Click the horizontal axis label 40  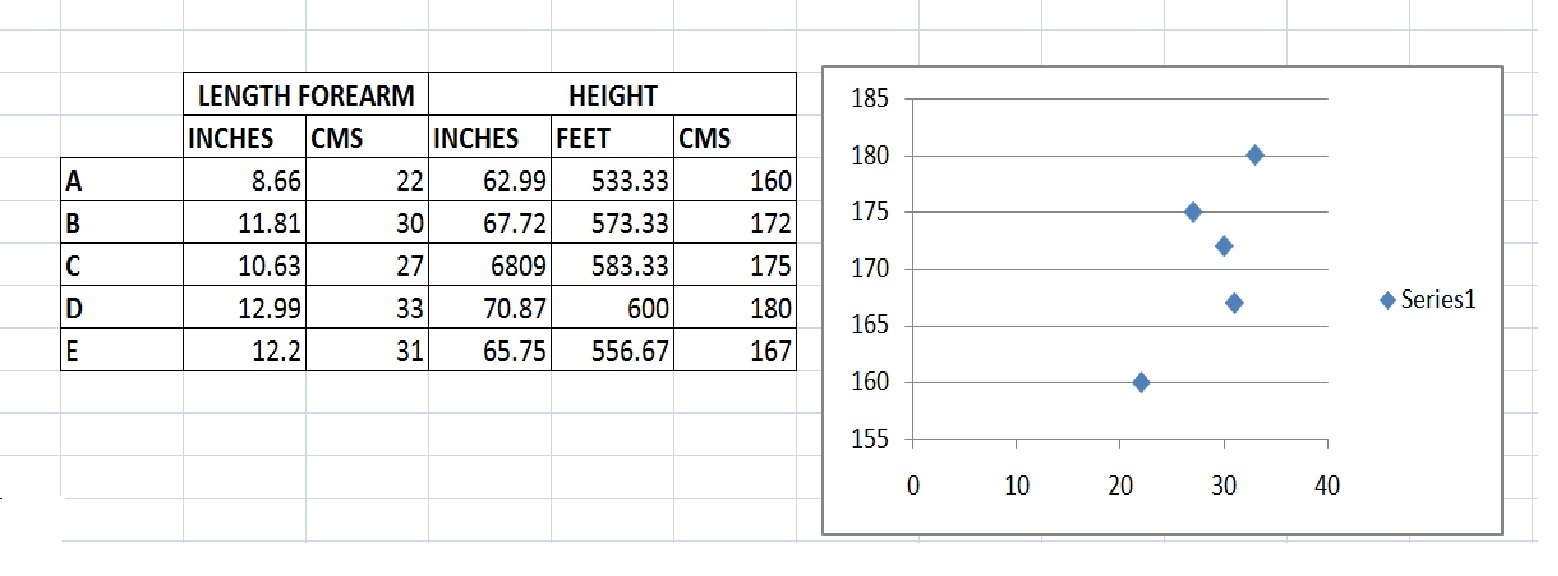[x=1327, y=485]
